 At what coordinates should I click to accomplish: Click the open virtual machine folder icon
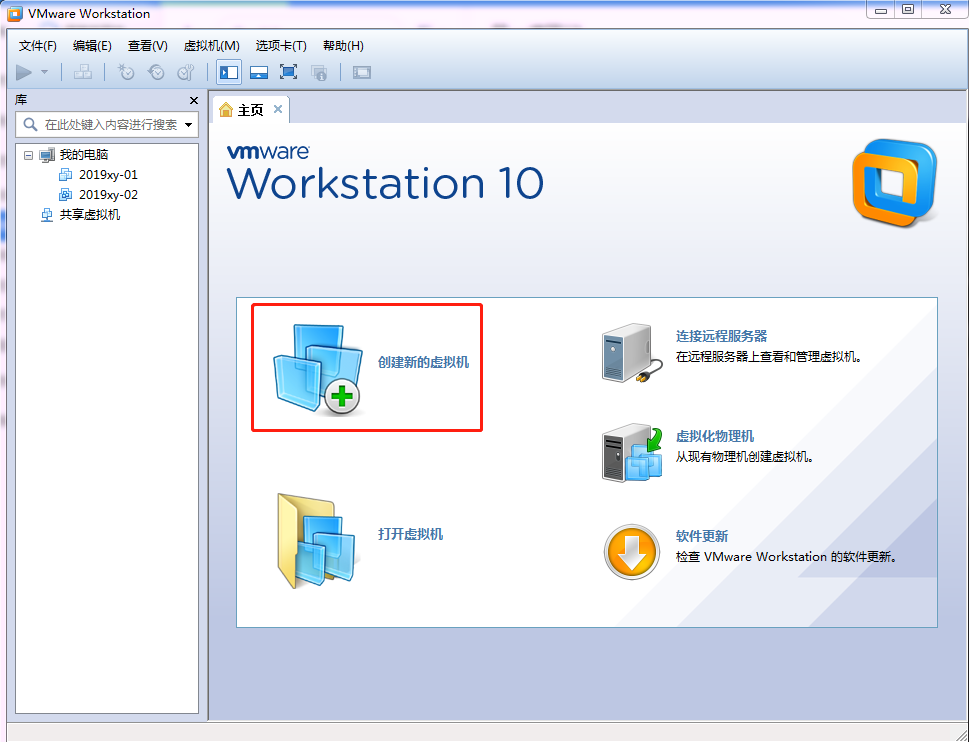coord(317,541)
